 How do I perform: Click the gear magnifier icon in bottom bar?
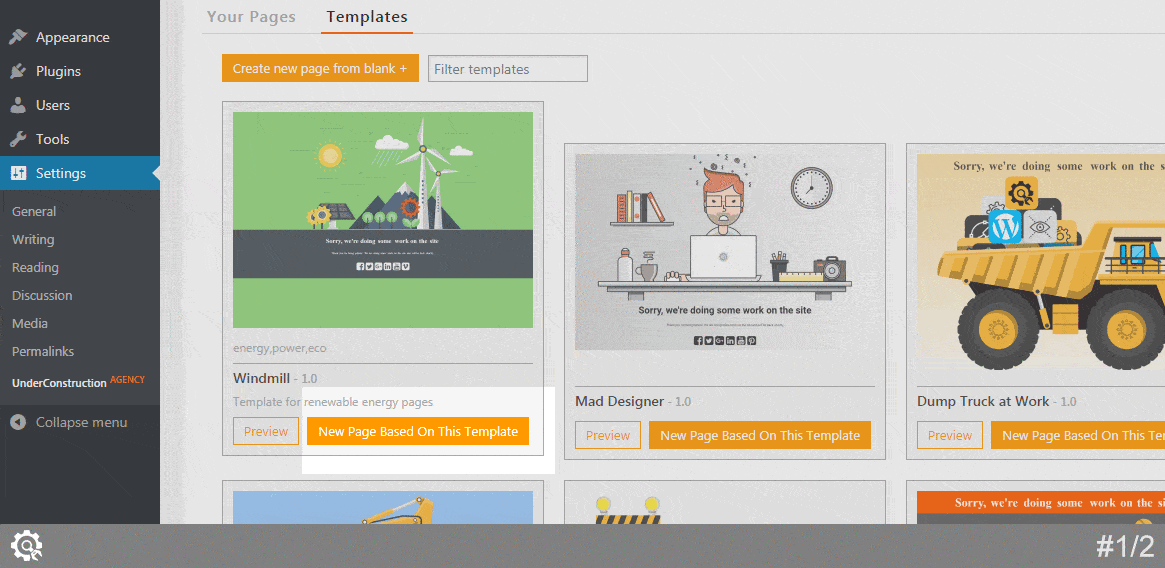26,546
